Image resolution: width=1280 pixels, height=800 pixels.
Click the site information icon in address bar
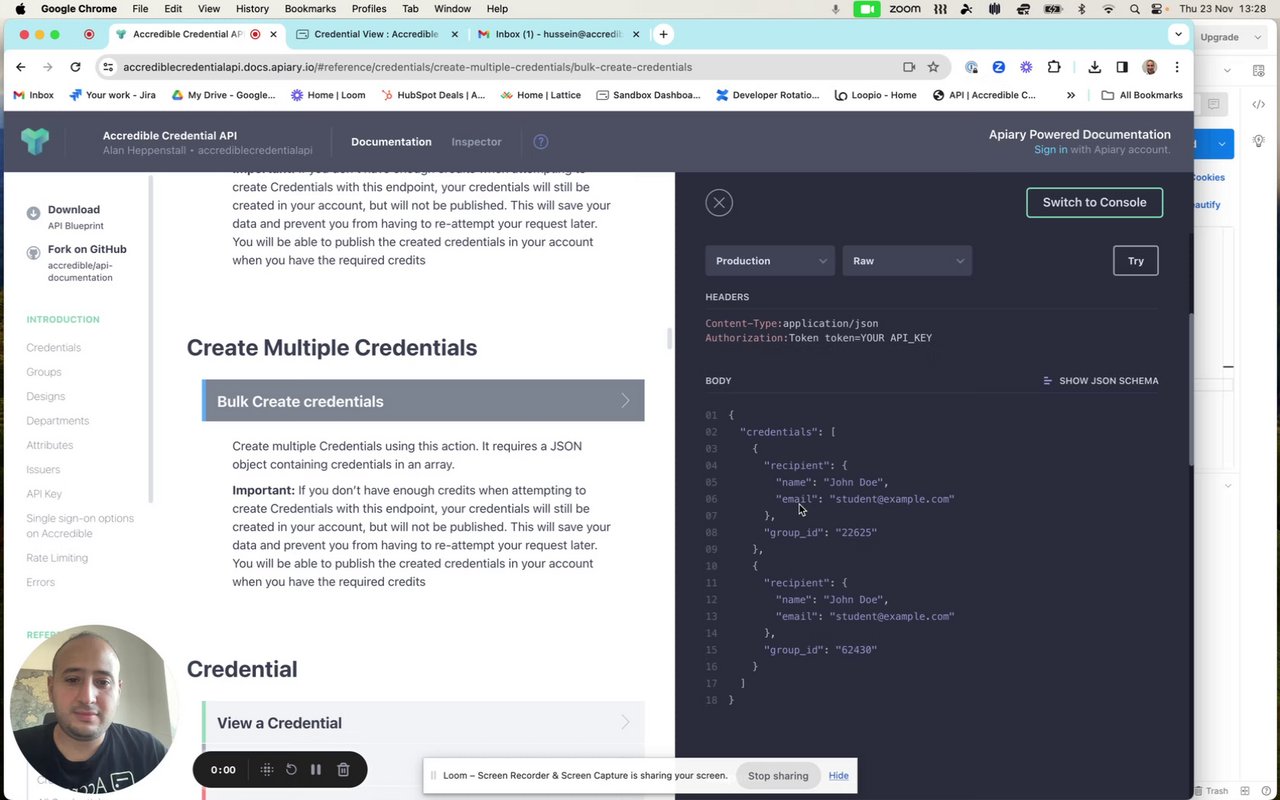pos(109,67)
